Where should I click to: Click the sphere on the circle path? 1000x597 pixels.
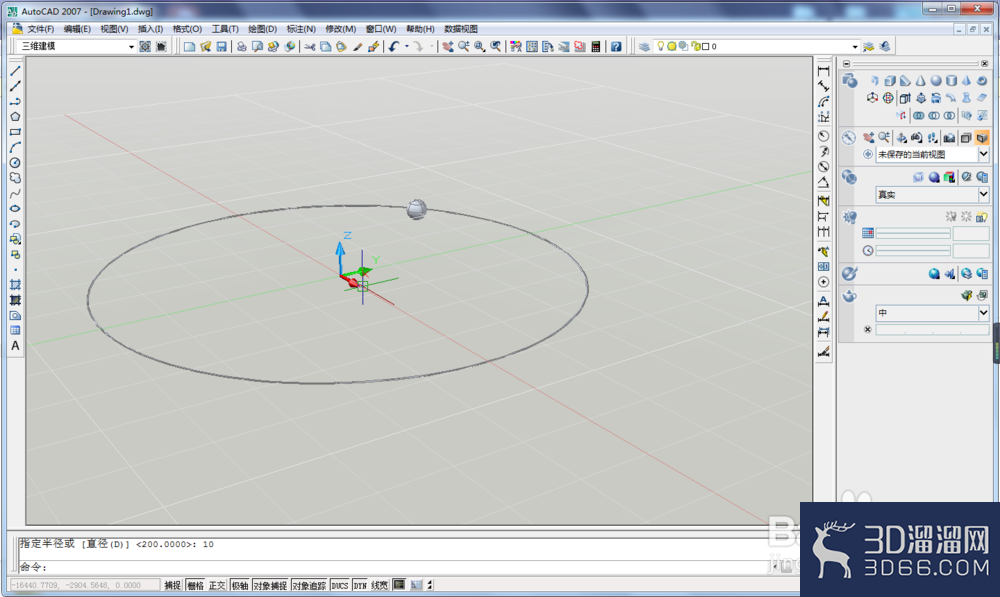416,209
